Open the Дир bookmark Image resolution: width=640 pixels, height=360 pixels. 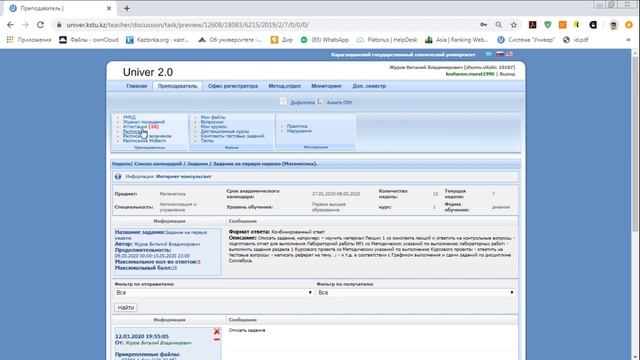click(x=282, y=40)
